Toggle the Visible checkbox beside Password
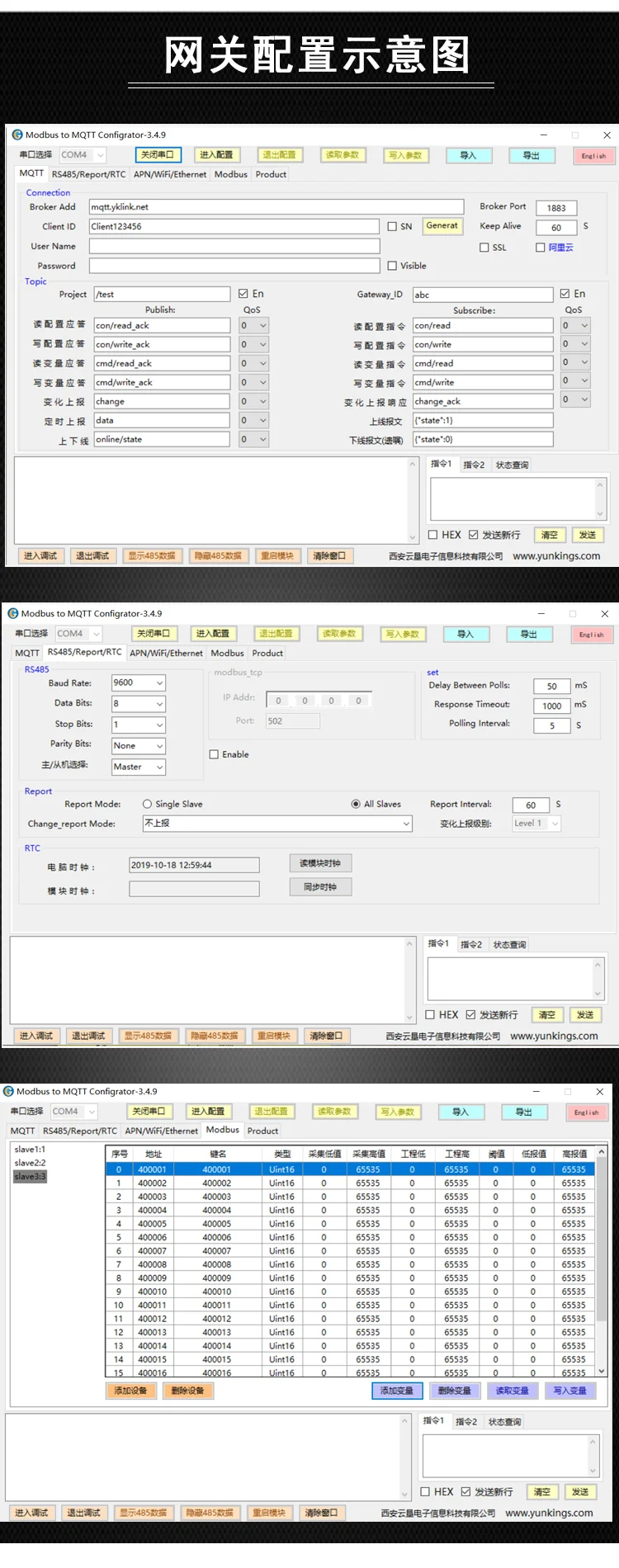Image resolution: width=619 pixels, height=1568 pixels. click(393, 266)
